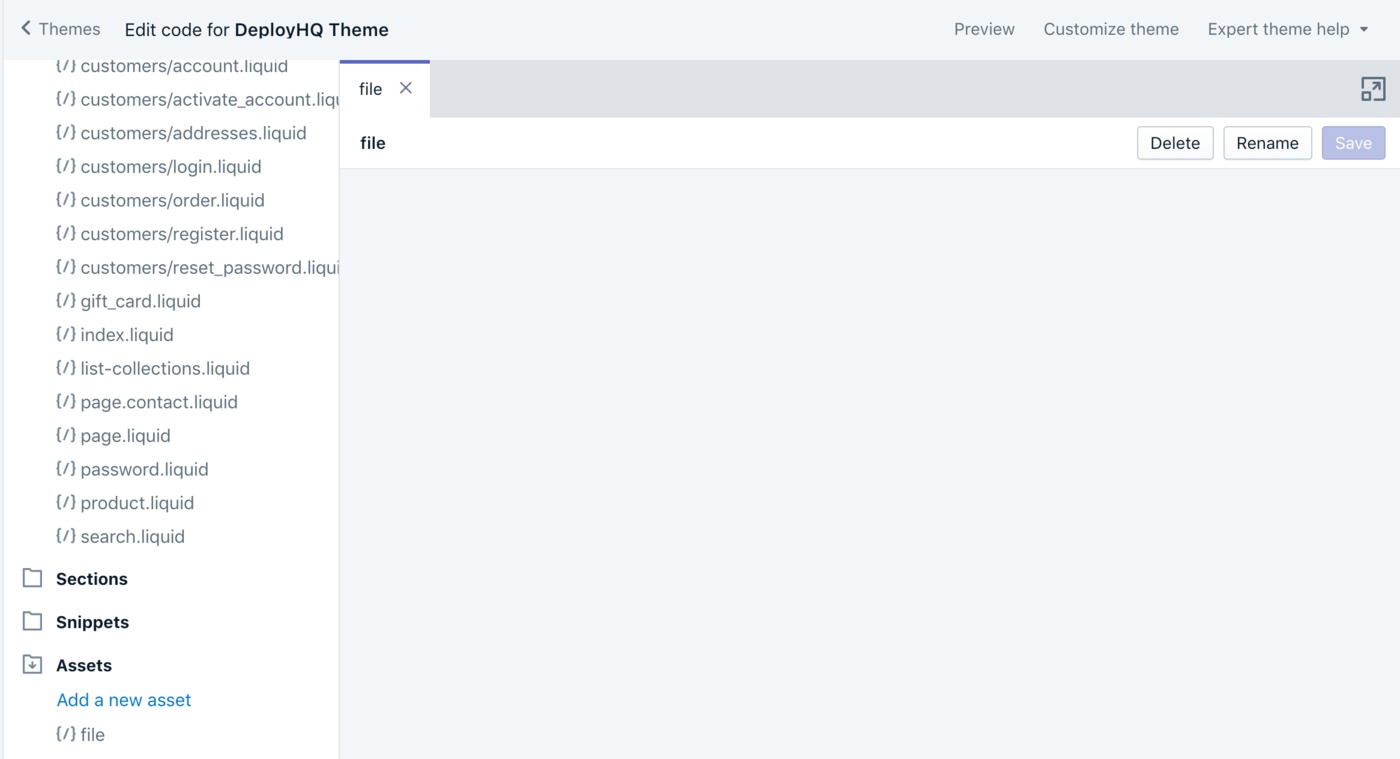
Task: Open index.liquid file
Action: click(127, 335)
